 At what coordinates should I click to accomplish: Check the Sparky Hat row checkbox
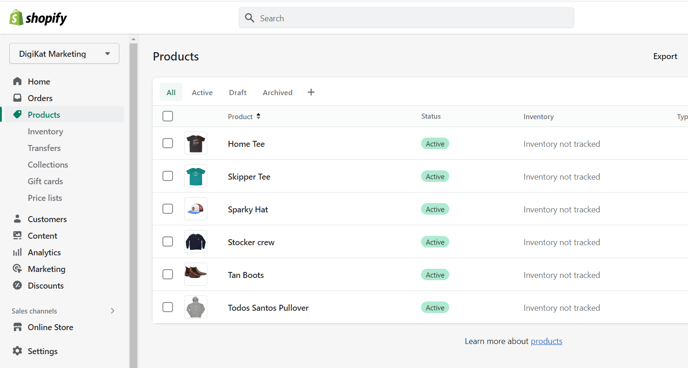pos(168,209)
